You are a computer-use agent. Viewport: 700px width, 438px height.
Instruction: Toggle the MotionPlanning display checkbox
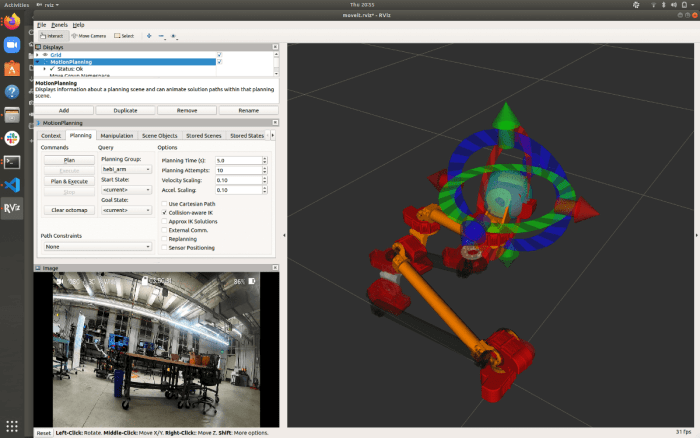(x=219, y=62)
